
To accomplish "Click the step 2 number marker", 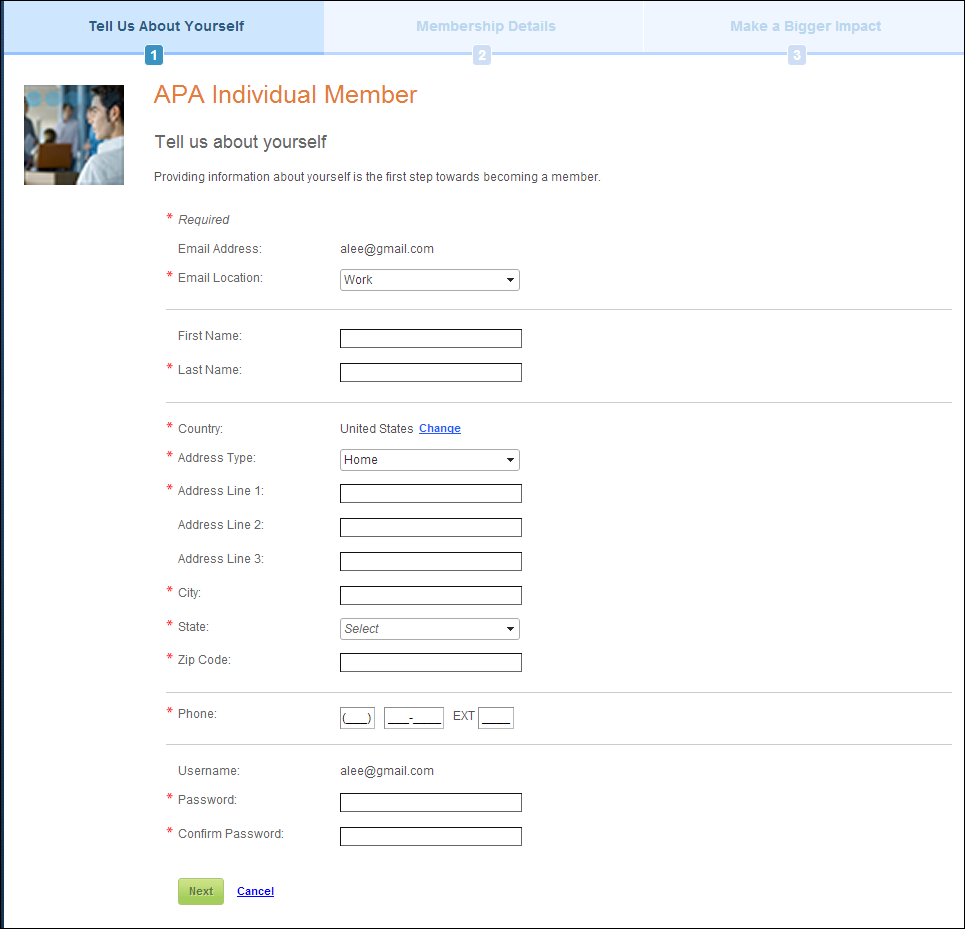I will pyautogui.click(x=482, y=55).
